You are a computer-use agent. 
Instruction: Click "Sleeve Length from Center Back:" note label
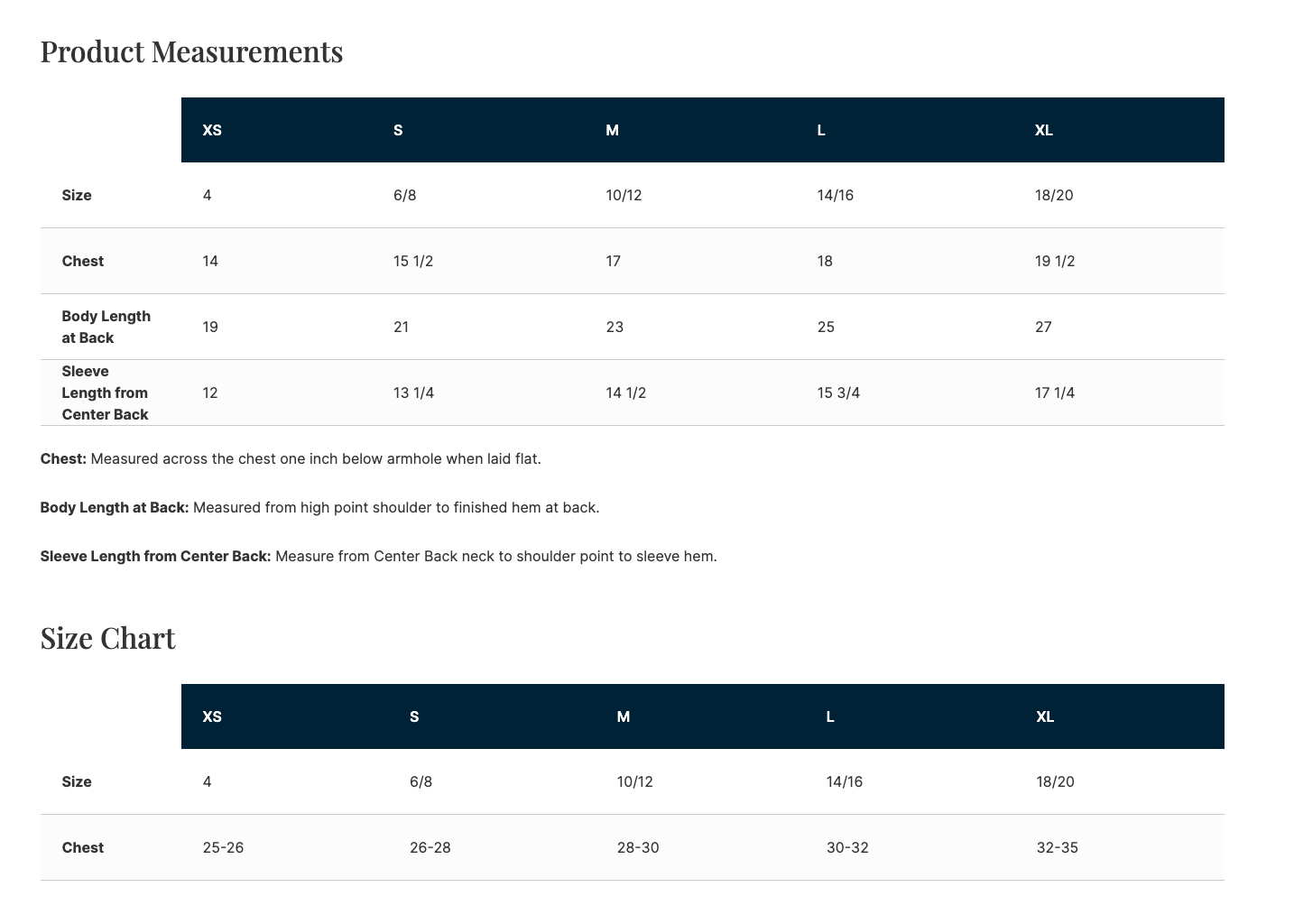coord(155,556)
